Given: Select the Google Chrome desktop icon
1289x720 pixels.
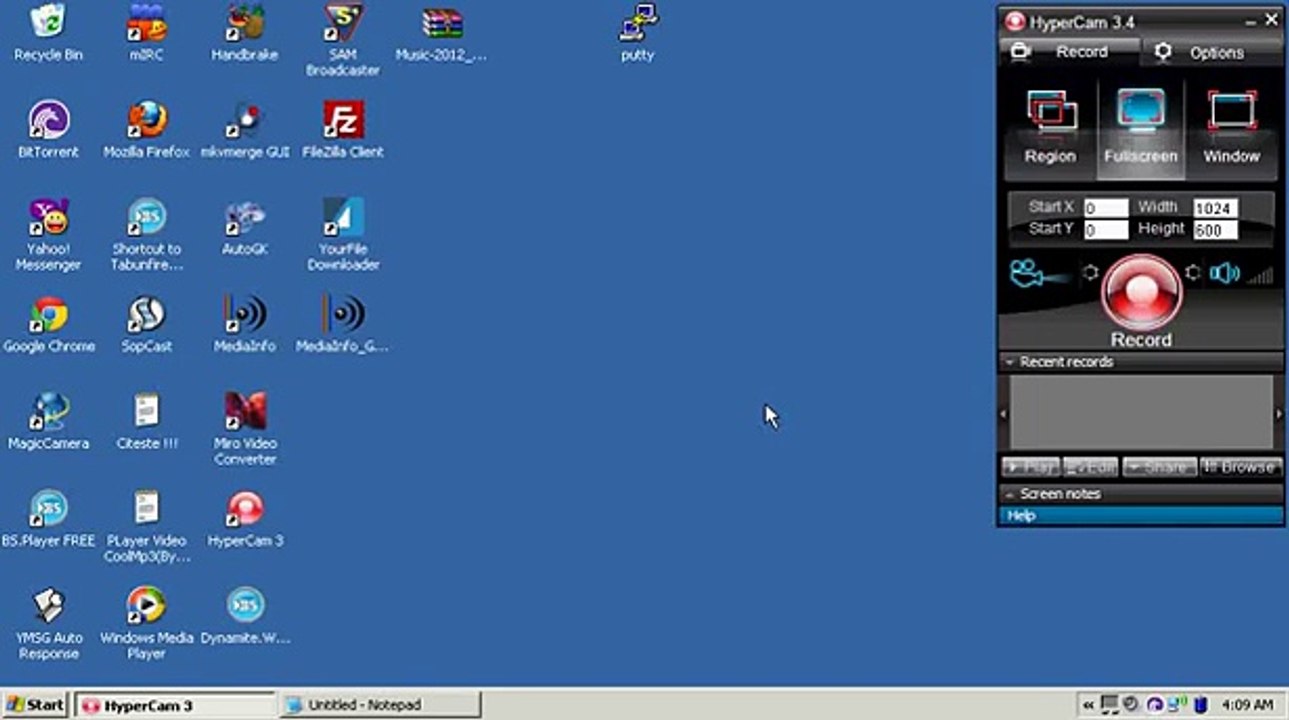Looking at the screenshot, I should point(48,324).
